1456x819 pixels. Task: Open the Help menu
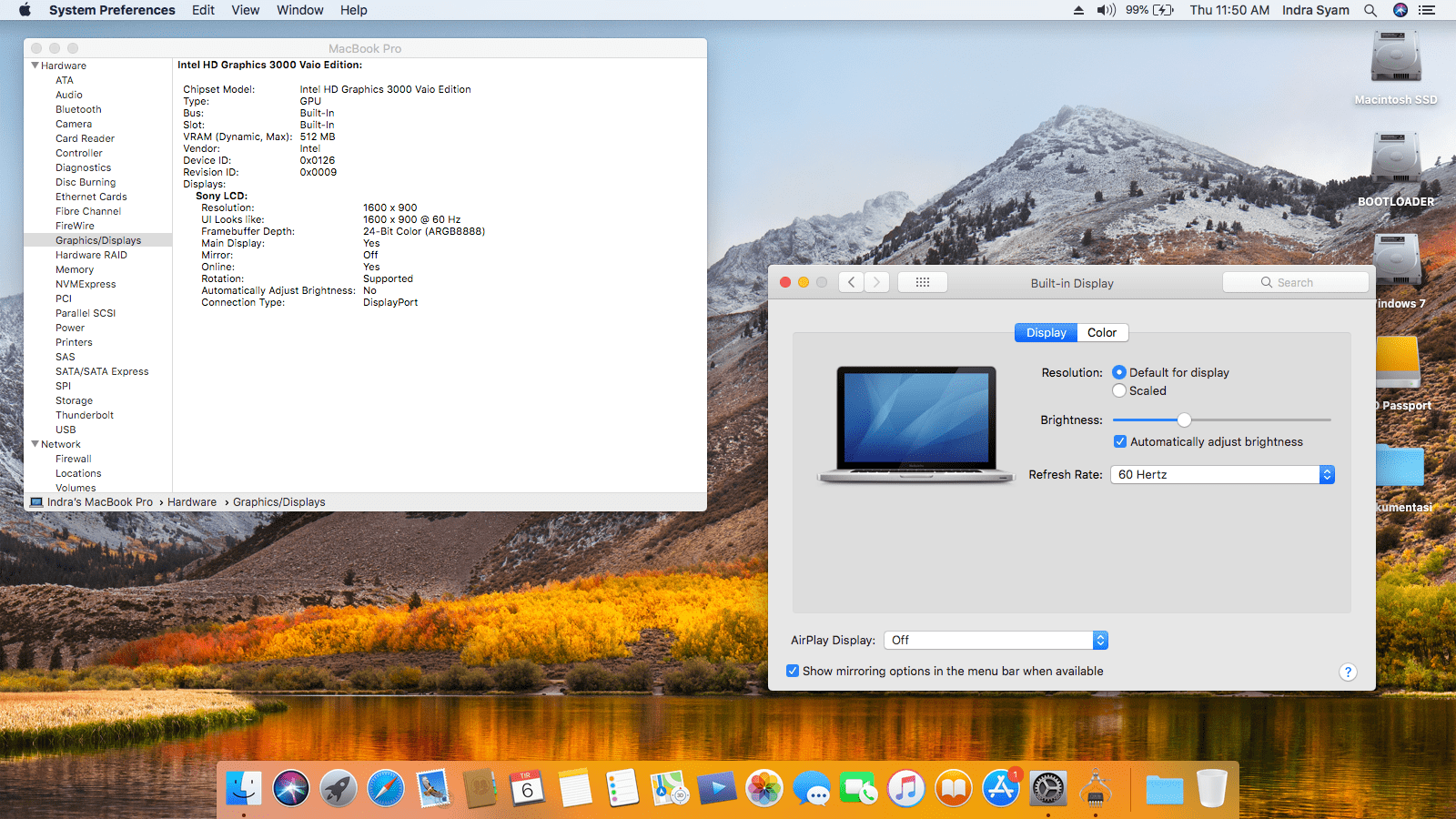[x=354, y=10]
